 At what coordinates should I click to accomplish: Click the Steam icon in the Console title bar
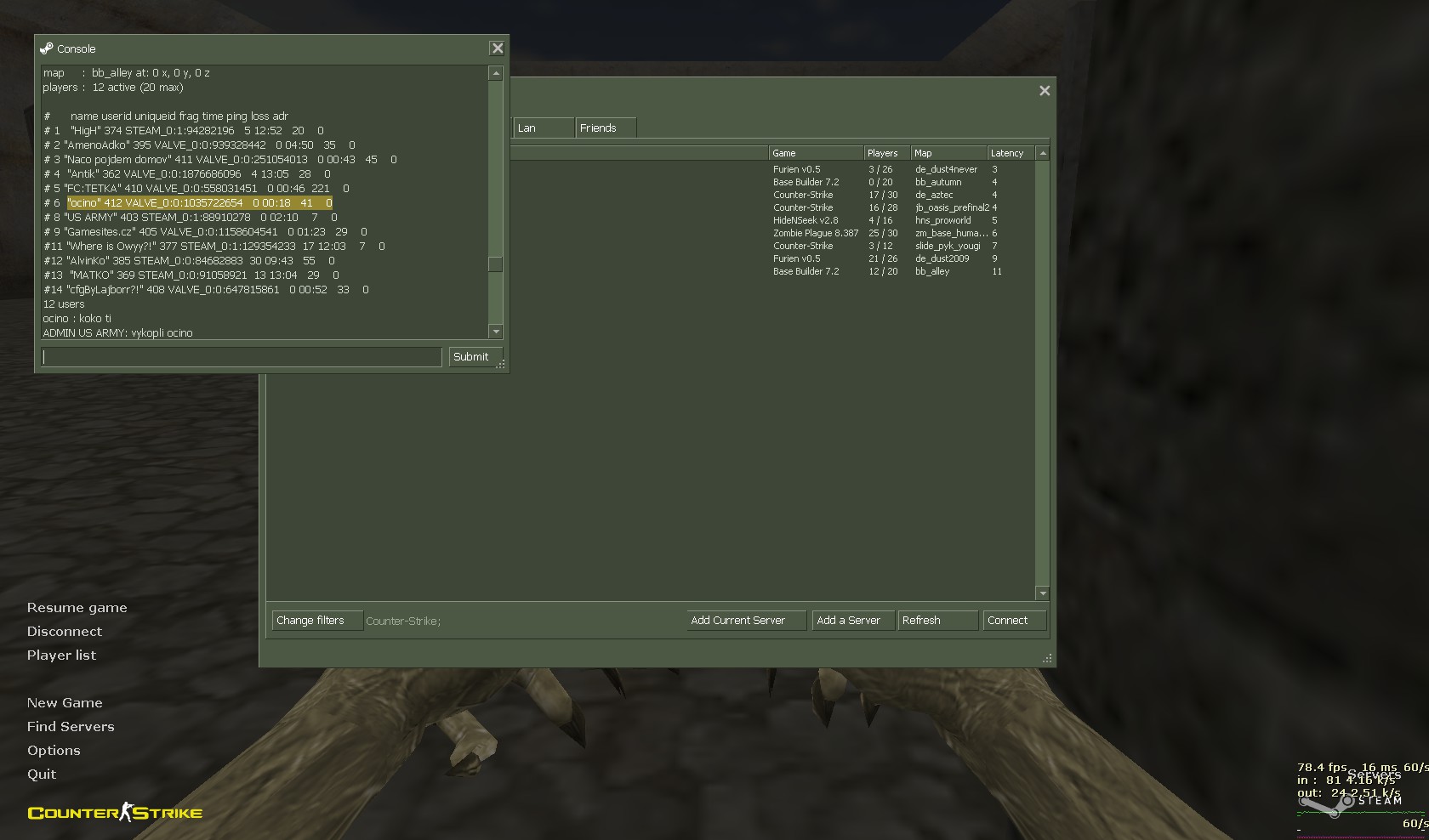47,48
